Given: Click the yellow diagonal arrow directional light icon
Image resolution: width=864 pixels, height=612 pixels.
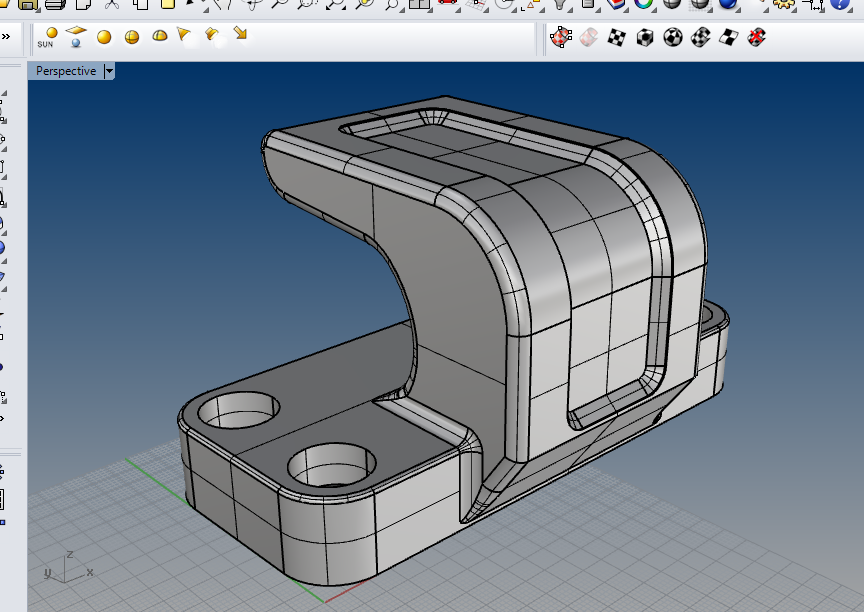Looking at the screenshot, I should (x=240, y=35).
